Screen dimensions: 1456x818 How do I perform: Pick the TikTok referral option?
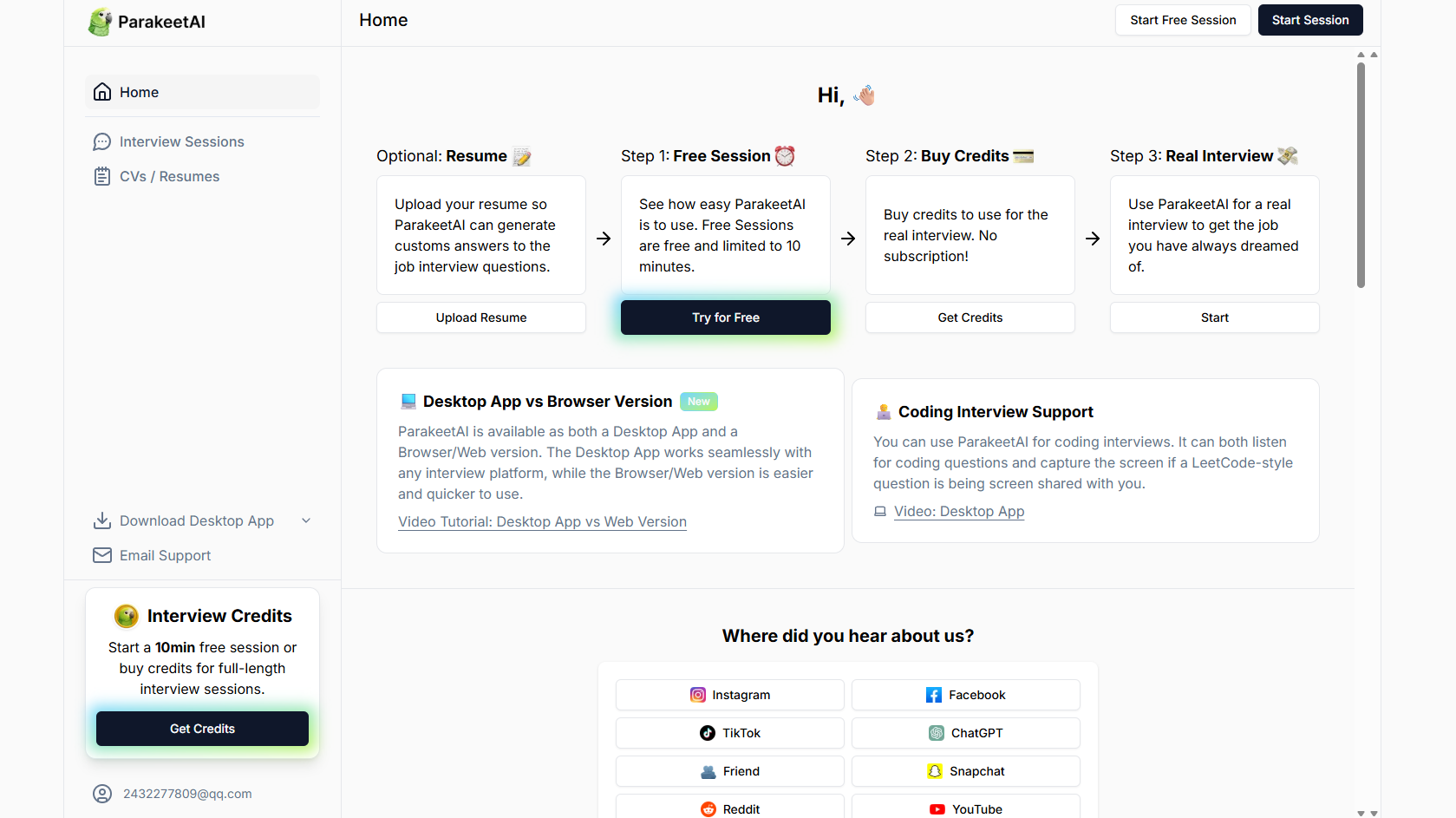pos(729,733)
